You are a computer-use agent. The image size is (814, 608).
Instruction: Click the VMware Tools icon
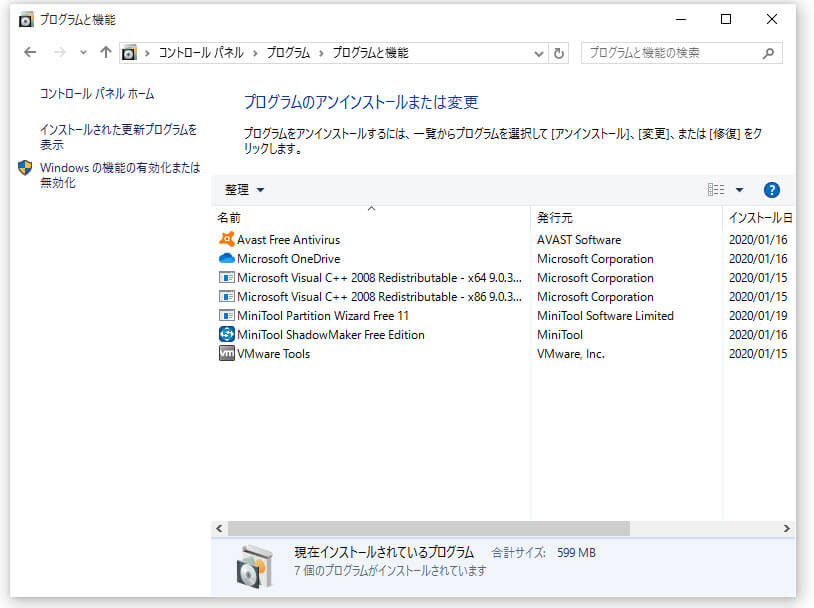(x=226, y=354)
